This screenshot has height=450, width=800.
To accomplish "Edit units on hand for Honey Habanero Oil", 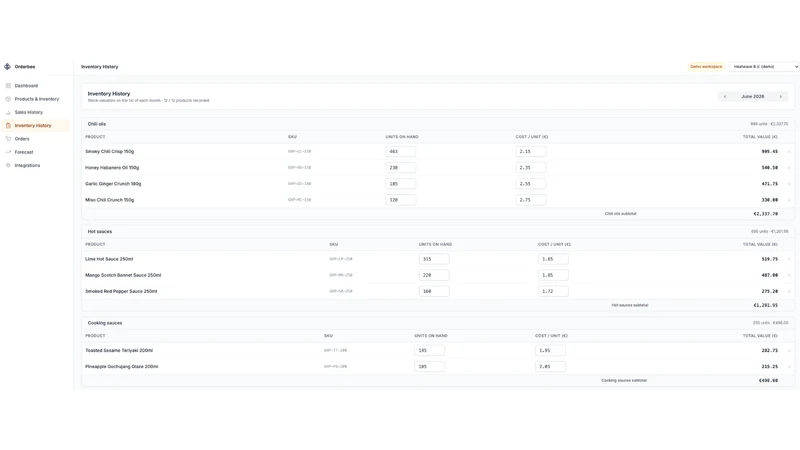I will (401, 167).
